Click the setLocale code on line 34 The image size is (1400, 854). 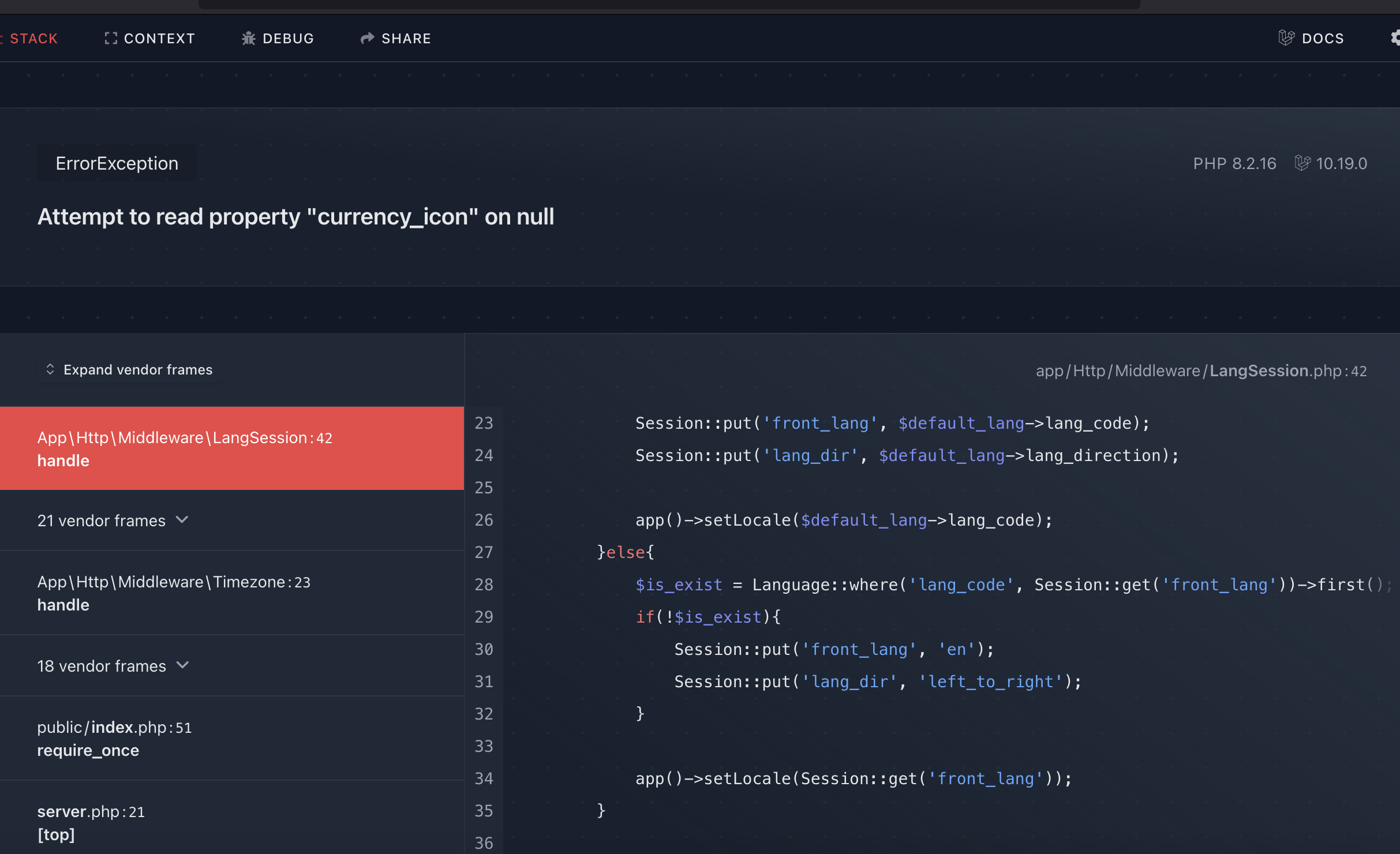pyautogui.click(x=854, y=778)
